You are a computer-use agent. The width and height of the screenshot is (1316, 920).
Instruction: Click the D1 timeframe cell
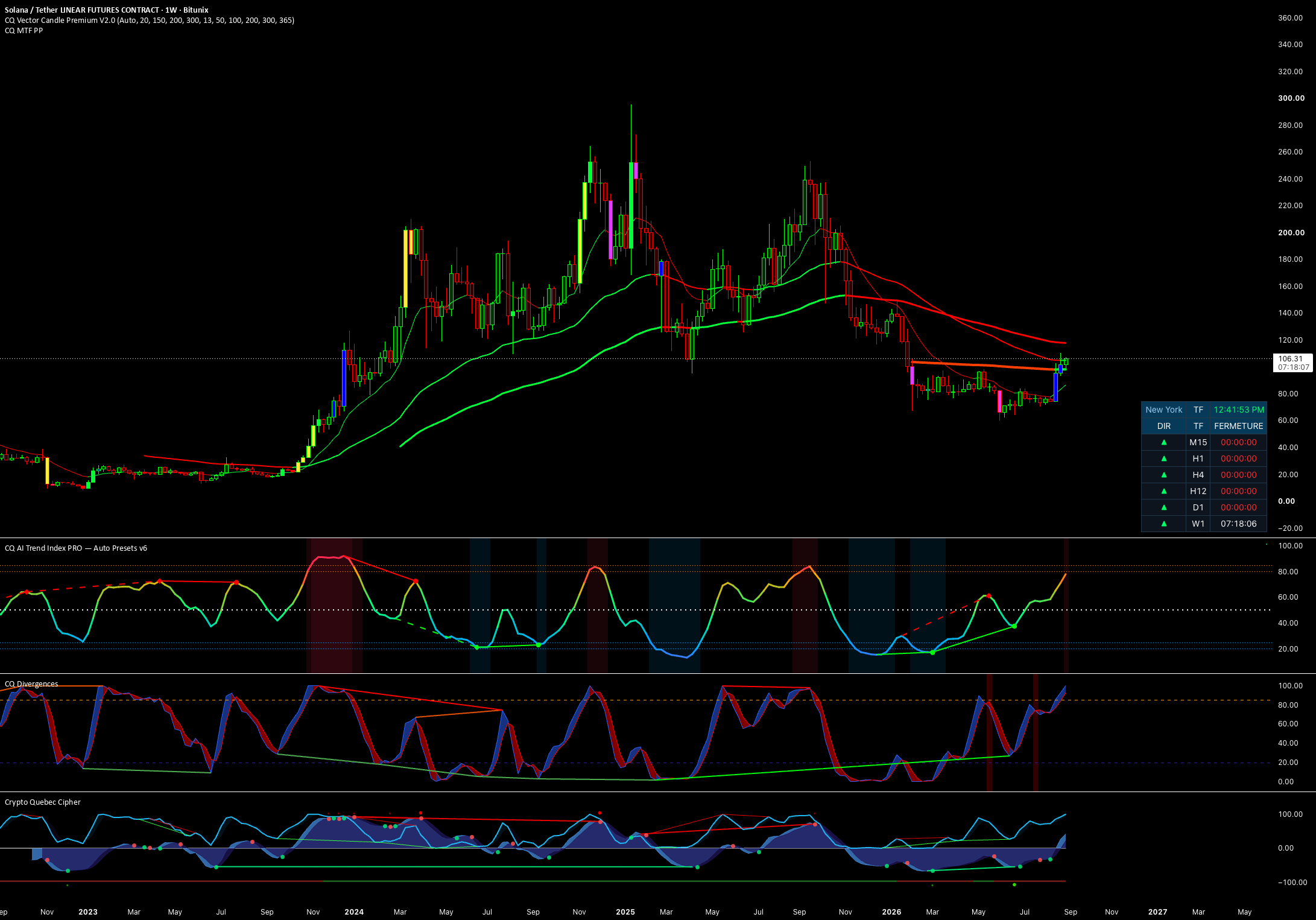pyautogui.click(x=1198, y=507)
